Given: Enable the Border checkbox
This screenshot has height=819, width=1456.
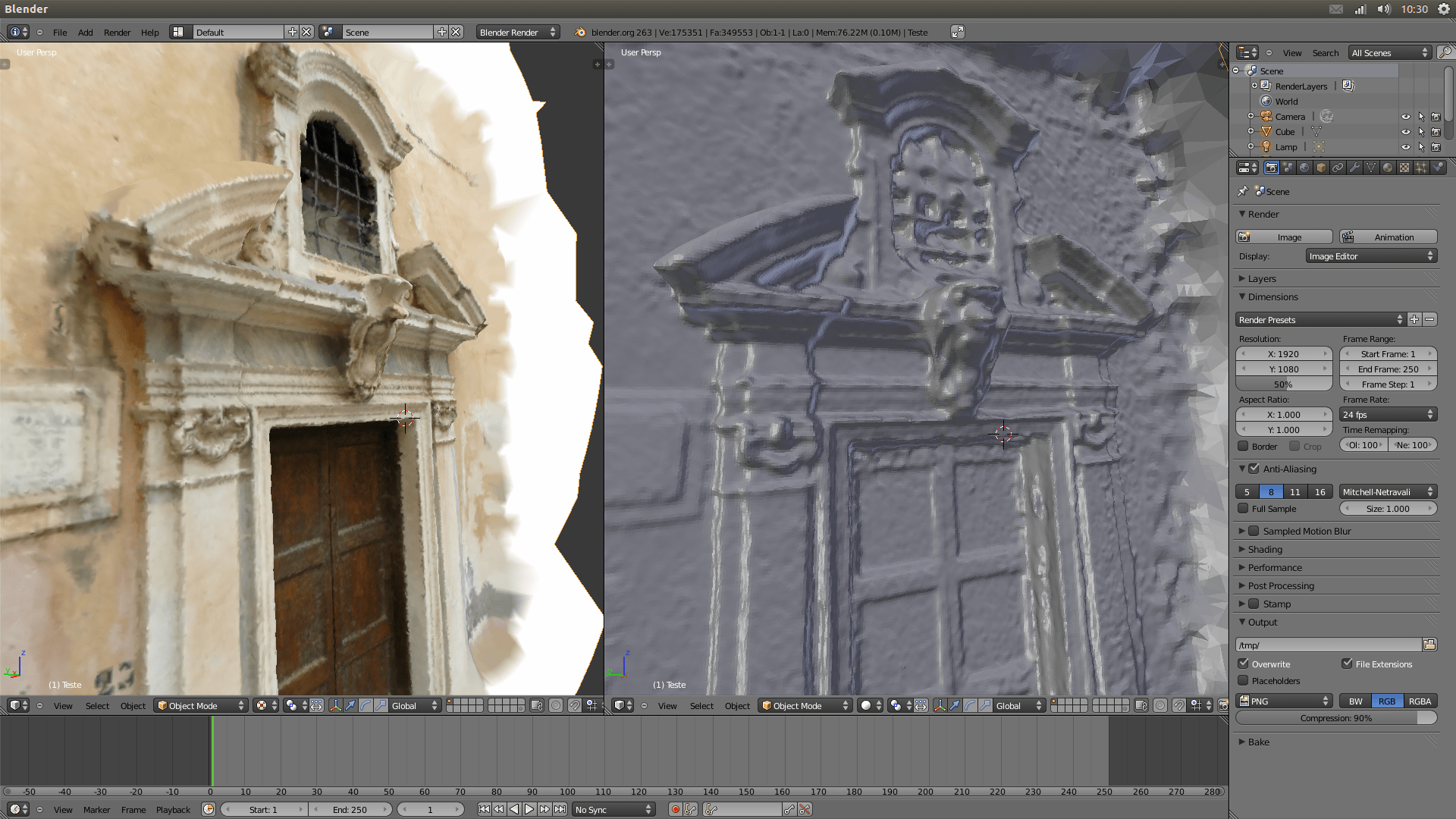Looking at the screenshot, I should [x=1244, y=447].
